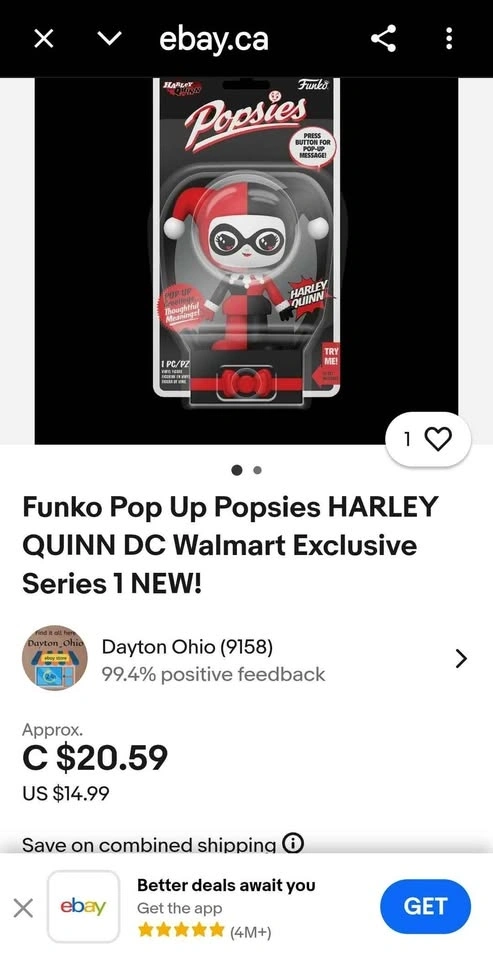Open Dayton Ohio (9158) seller profile
The height and width of the screenshot is (960, 493).
click(x=187, y=647)
